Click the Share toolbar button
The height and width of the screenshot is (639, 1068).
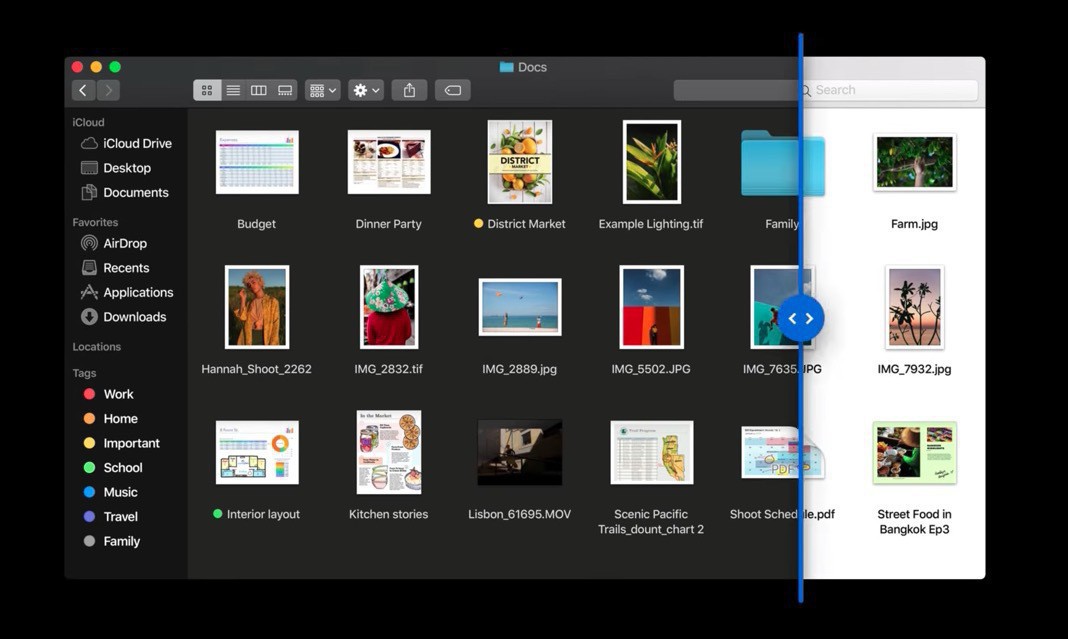pos(409,91)
